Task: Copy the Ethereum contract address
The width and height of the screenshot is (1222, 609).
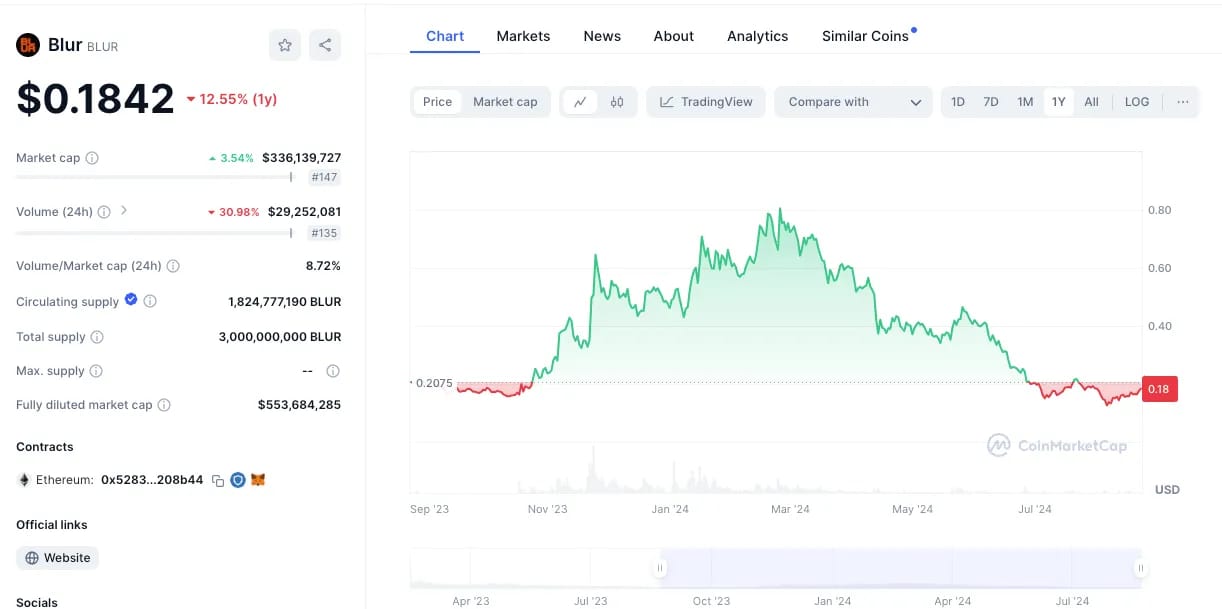Action: [x=217, y=480]
